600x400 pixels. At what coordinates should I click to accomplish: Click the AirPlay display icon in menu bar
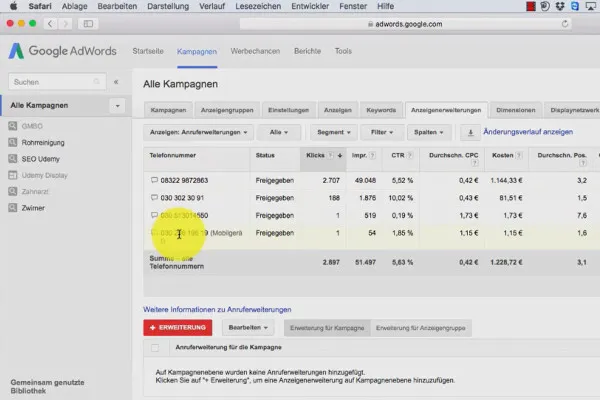click(x=591, y=6)
